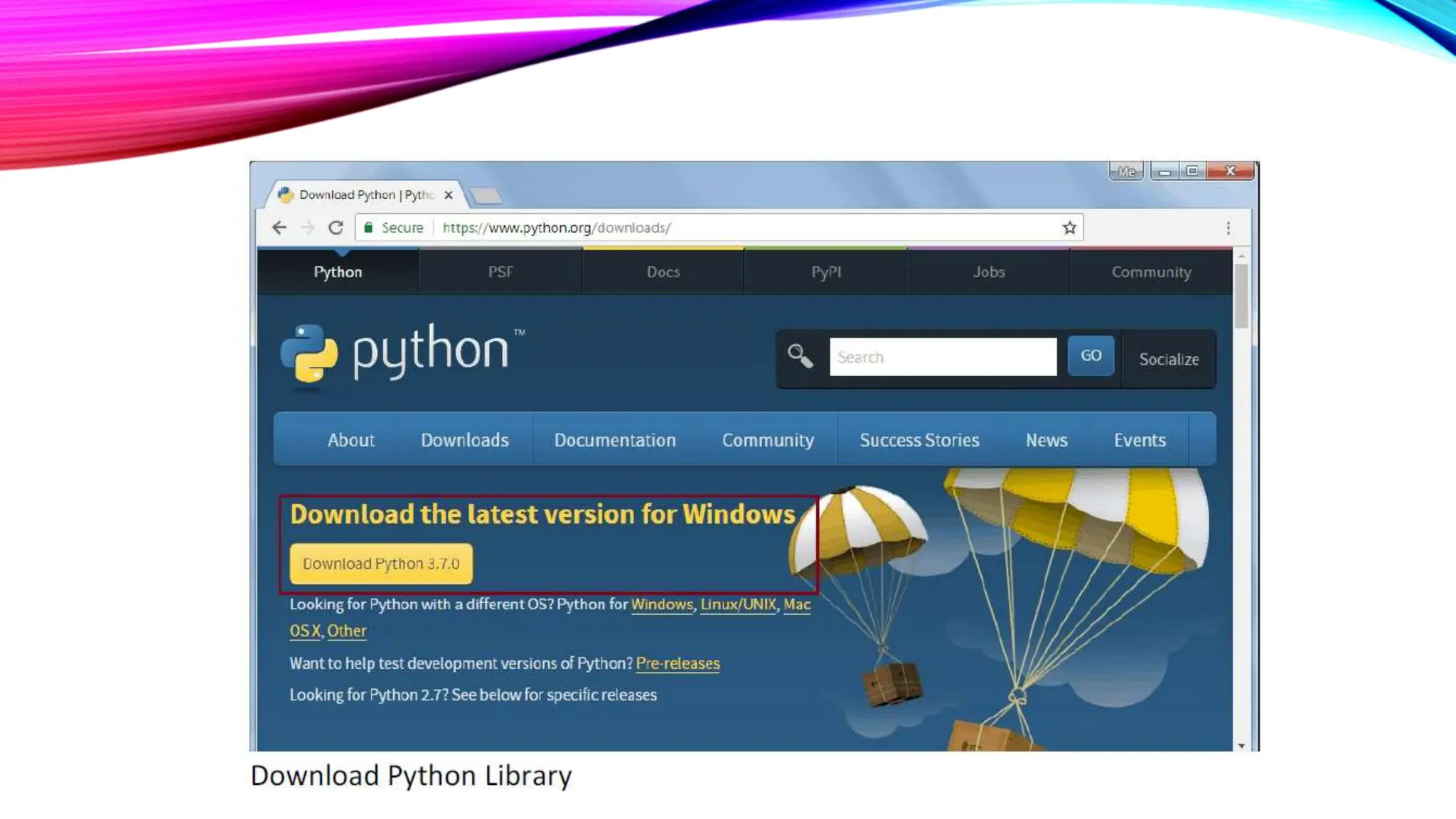Open the News navigation menu
The image size is (1456, 819).
(1046, 440)
